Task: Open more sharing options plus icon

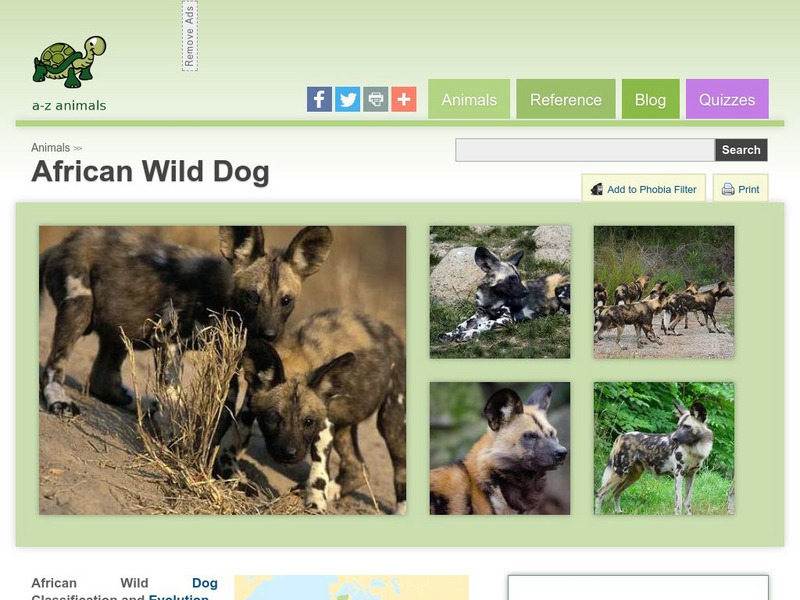Action: [404, 99]
